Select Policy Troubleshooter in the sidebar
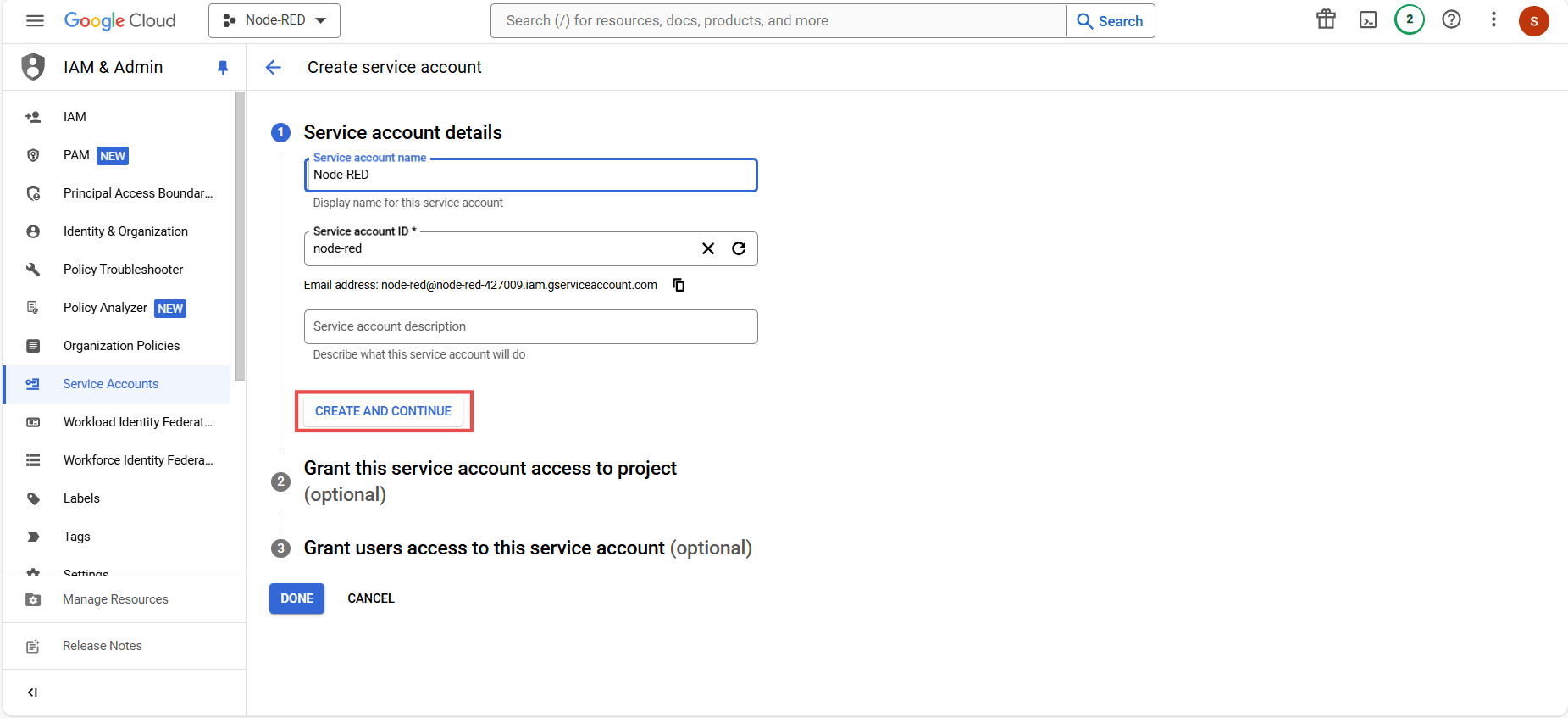The width and height of the screenshot is (1568, 718). (123, 269)
